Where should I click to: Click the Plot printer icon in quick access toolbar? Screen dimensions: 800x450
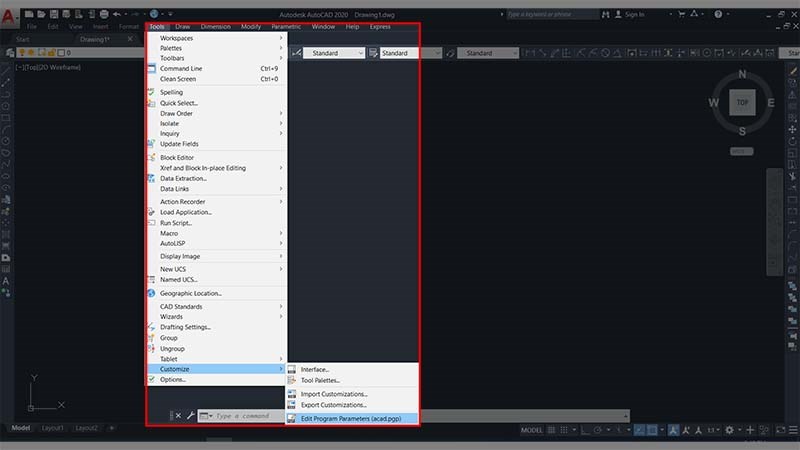pyautogui.click(x=104, y=14)
